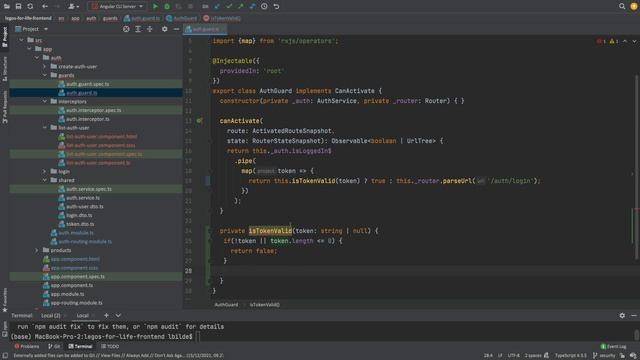Click the Synchronize/reload toolbar icon
Viewport: 640px width, 360px height.
point(30,7)
